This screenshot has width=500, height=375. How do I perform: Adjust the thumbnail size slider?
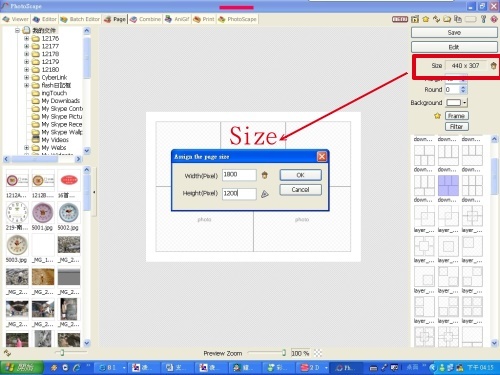(62, 352)
